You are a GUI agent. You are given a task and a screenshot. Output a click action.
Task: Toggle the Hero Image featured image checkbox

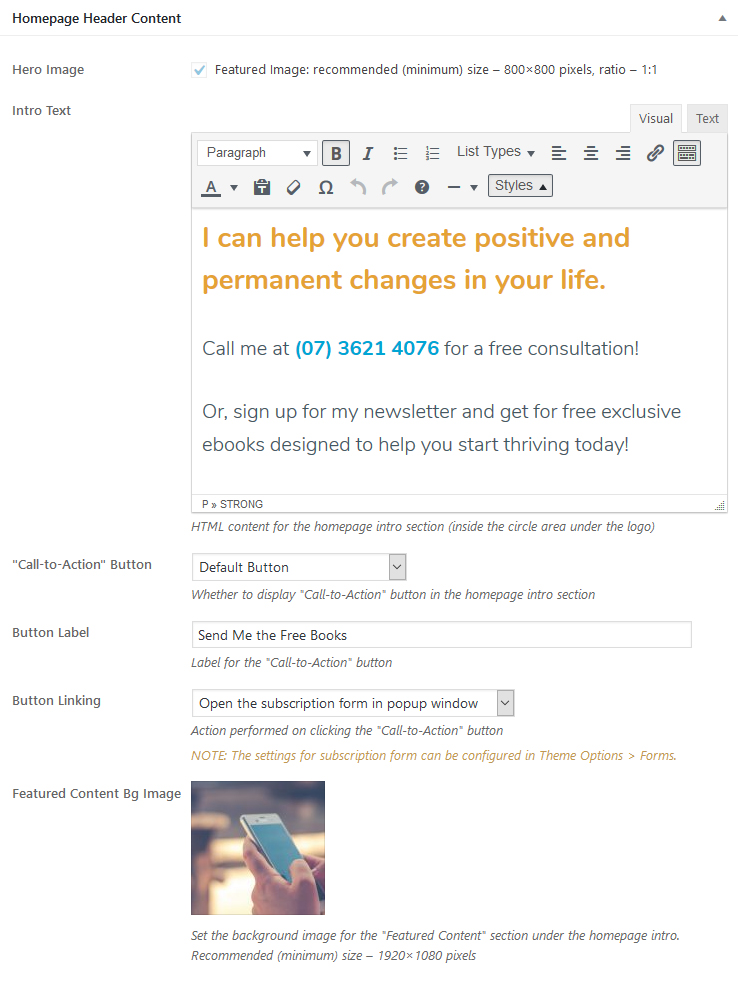click(199, 70)
